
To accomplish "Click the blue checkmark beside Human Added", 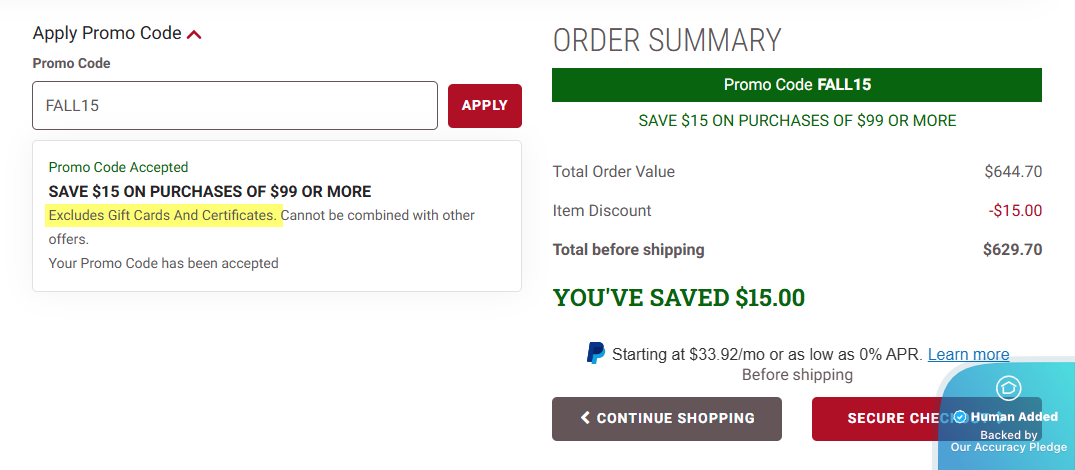I will click(960, 416).
